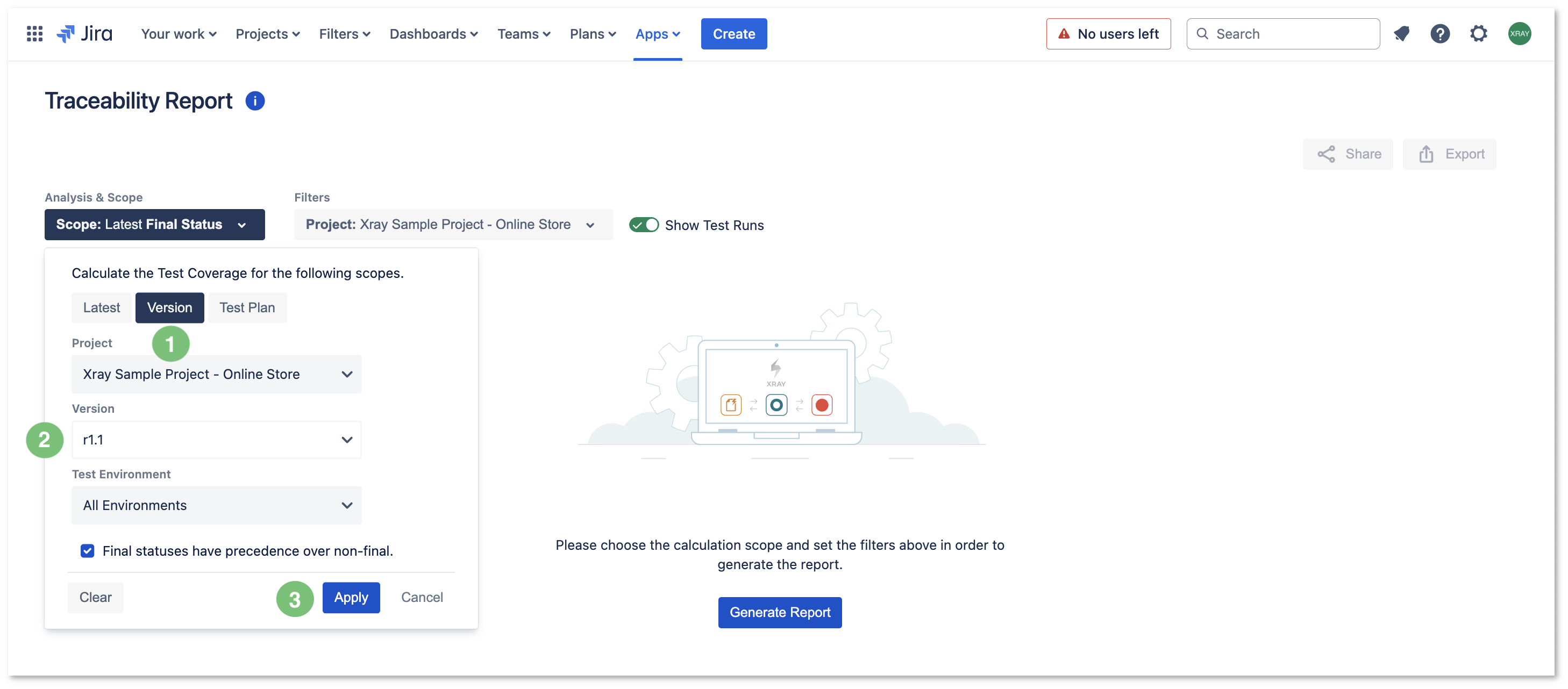Click the Cancel button
Screen dimensions: 1568x689
pos(422,598)
